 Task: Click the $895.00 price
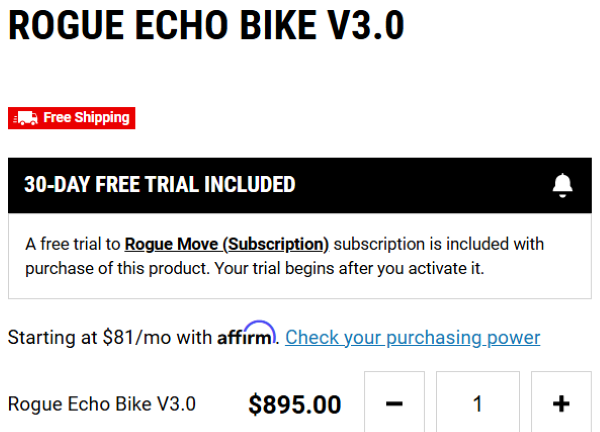point(295,405)
